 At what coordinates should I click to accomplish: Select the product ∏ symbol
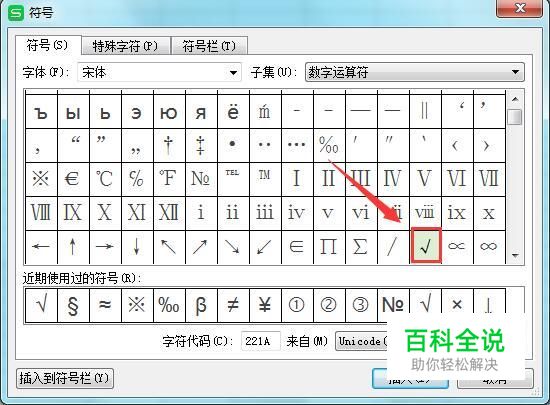(329, 247)
